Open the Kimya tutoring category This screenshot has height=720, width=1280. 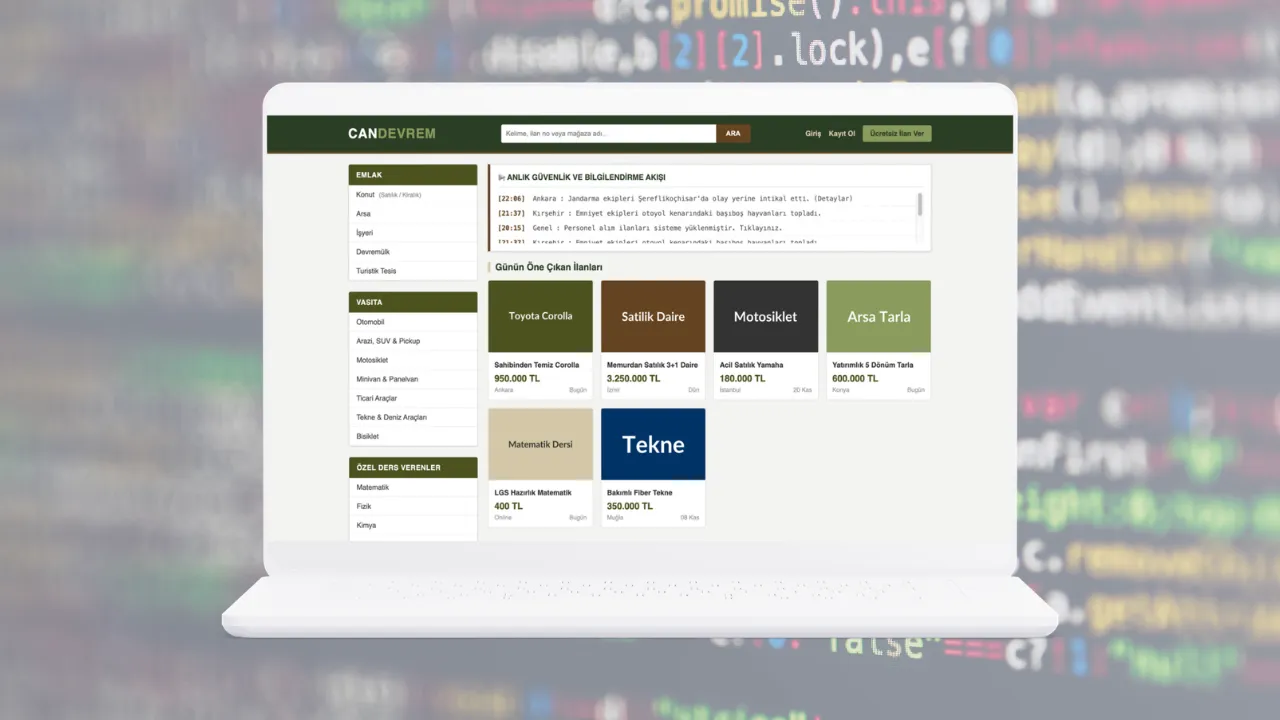[x=413, y=526]
